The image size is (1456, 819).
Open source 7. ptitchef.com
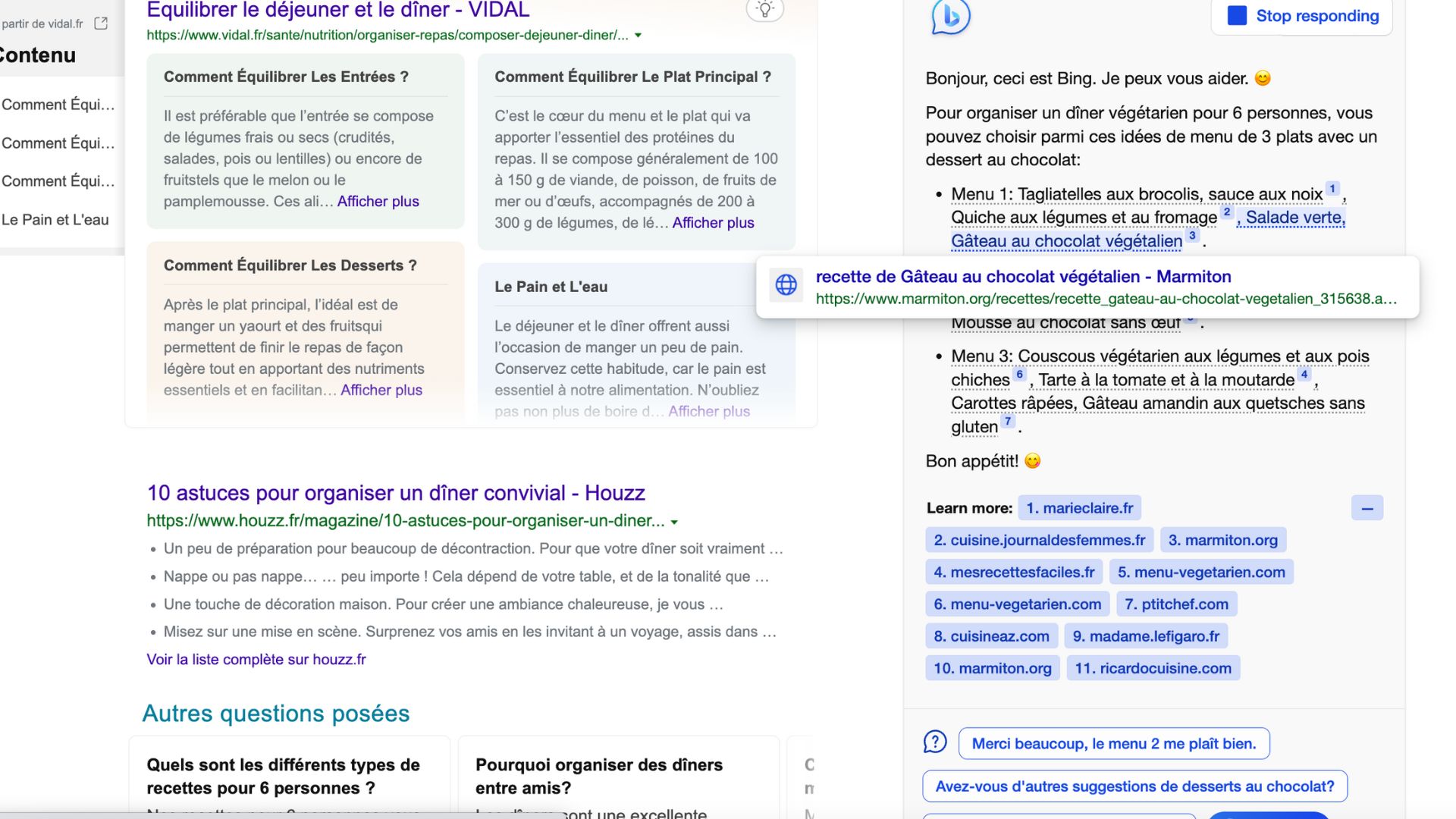(1177, 604)
